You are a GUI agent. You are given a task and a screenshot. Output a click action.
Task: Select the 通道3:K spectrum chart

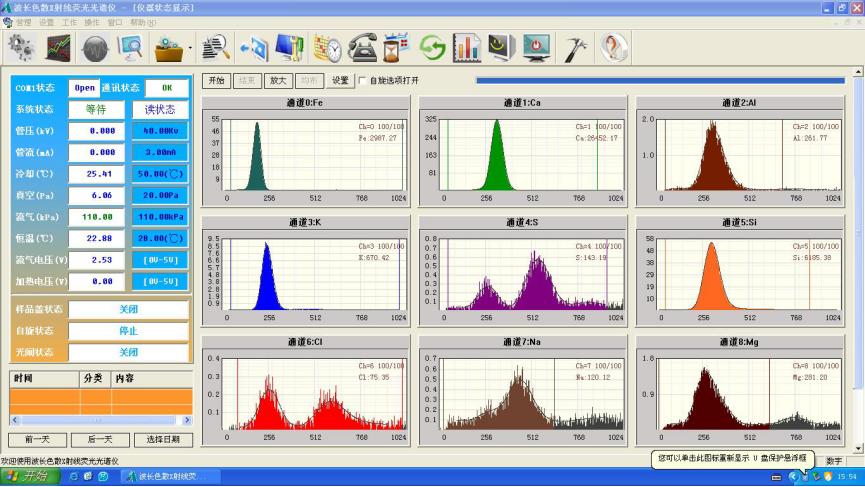coord(305,271)
